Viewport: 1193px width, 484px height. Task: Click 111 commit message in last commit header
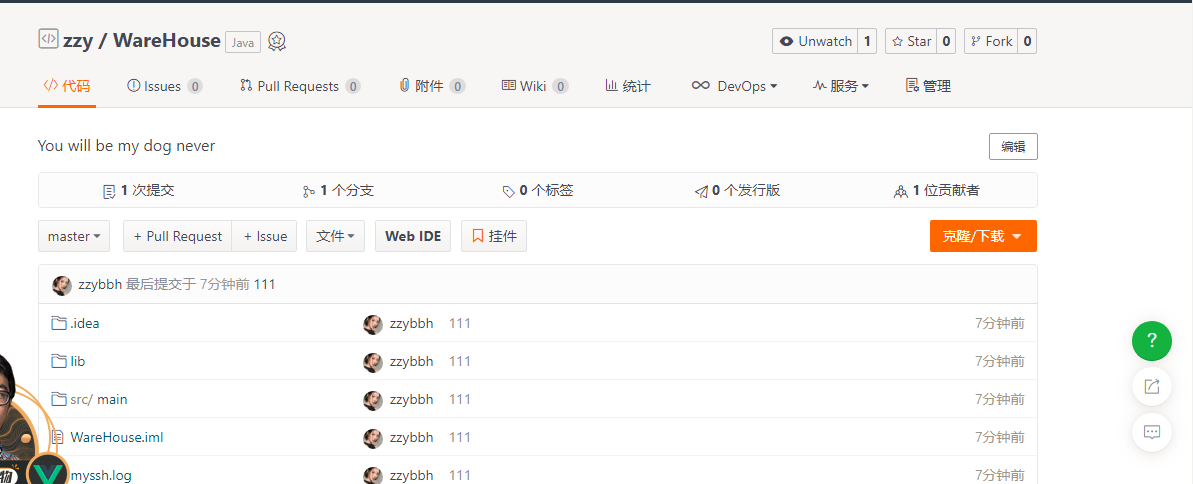(265, 285)
